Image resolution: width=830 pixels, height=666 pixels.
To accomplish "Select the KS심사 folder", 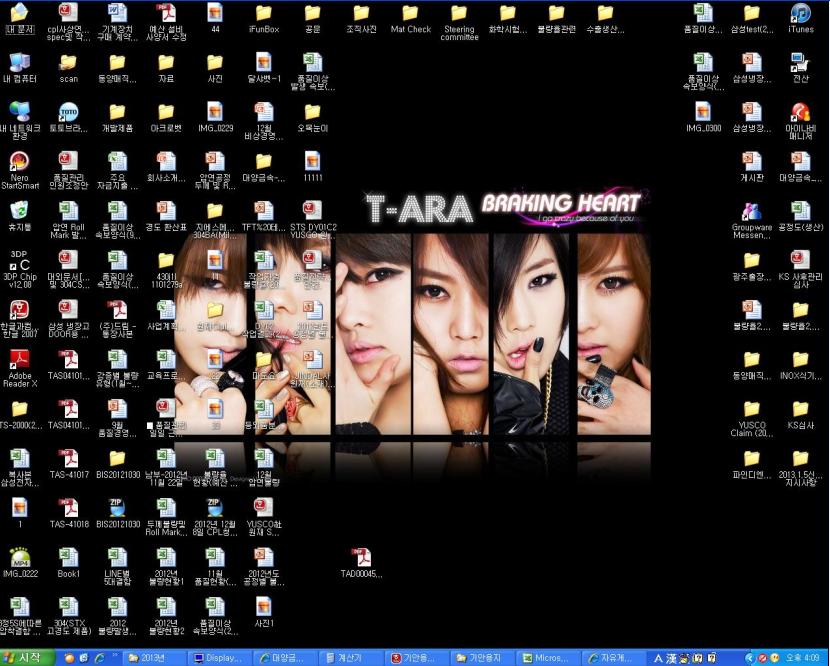I will (800, 413).
